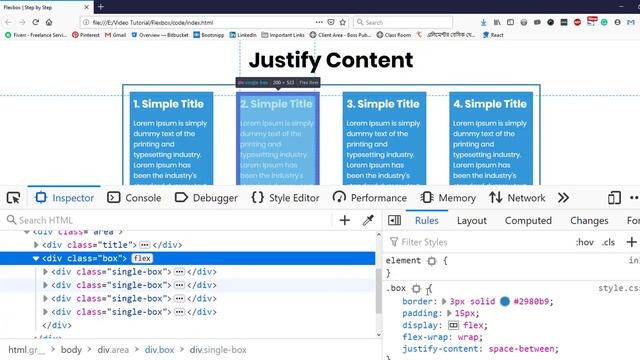The height and width of the screenshot is (360, 640).
Task: Select the Rules tab
Action: pyautogui.click(x=427, y=220)
